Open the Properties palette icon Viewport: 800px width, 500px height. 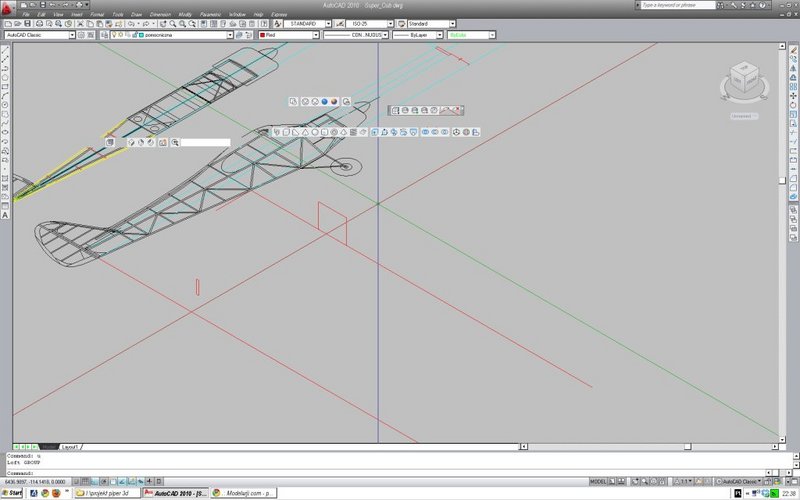(203, 23)
